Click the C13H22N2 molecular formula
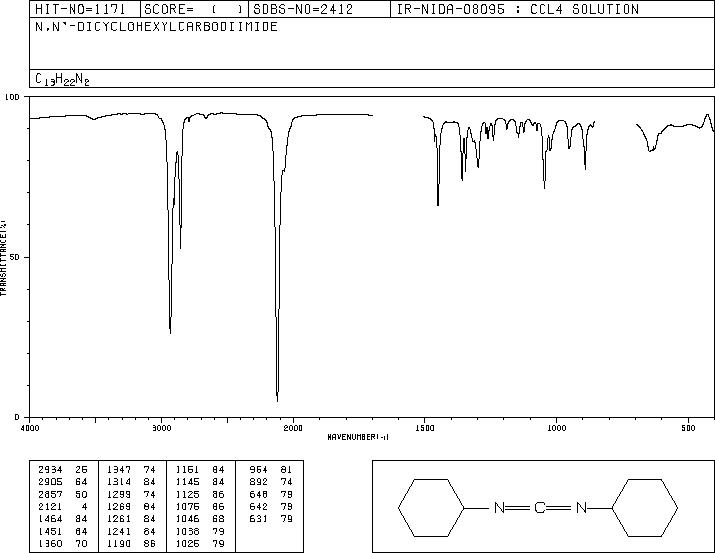This screenshot has height=553, width=715. point(62,79)
